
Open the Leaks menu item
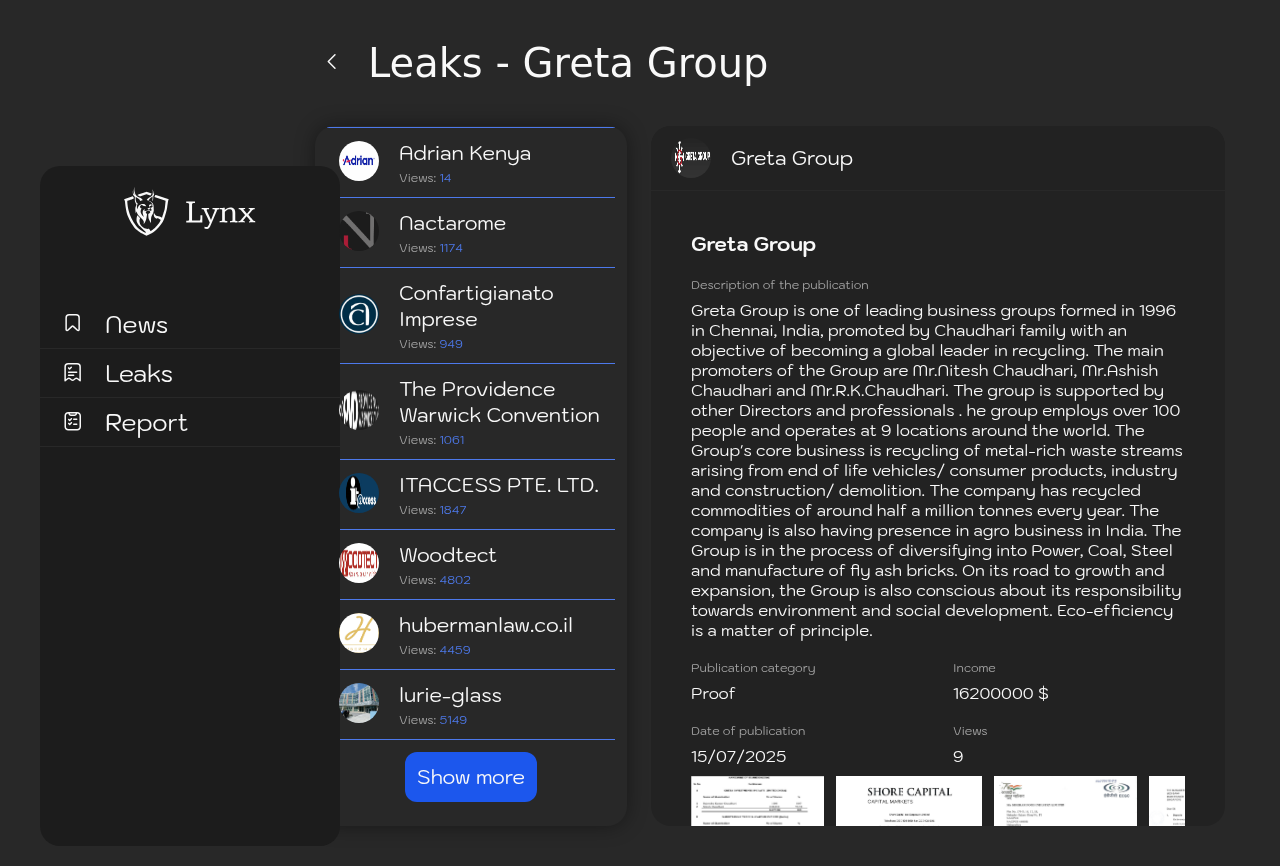click(x=190, y=373)
